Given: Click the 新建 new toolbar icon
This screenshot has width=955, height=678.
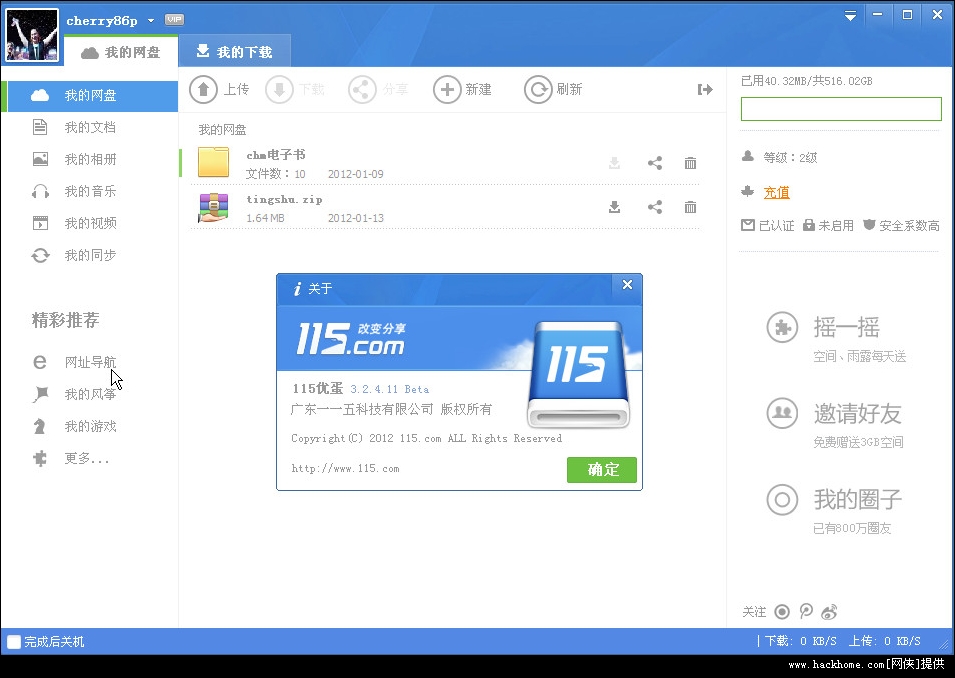Looking at the screenshot, I should click(x=447, y=90).
